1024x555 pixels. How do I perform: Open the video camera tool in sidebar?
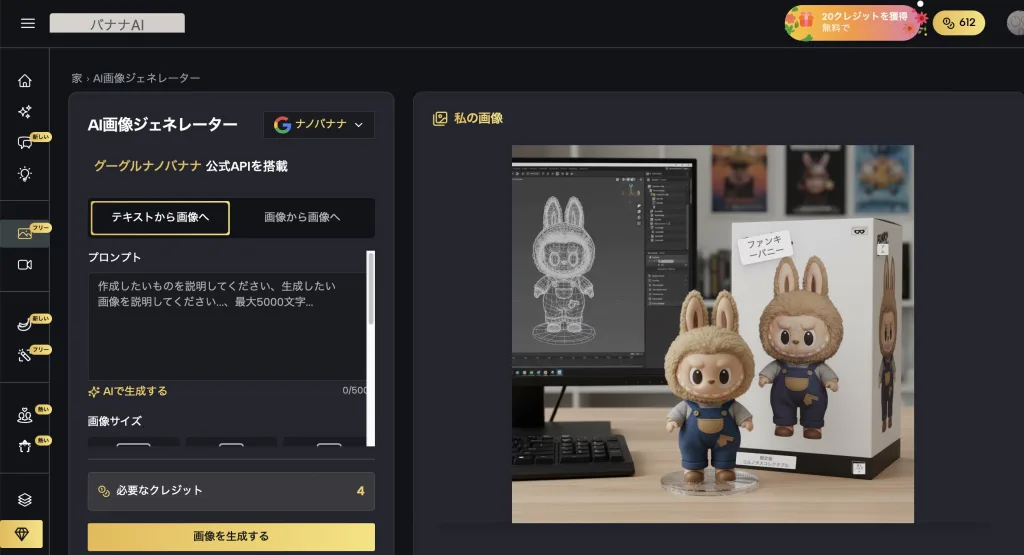[x=25, y=265]
